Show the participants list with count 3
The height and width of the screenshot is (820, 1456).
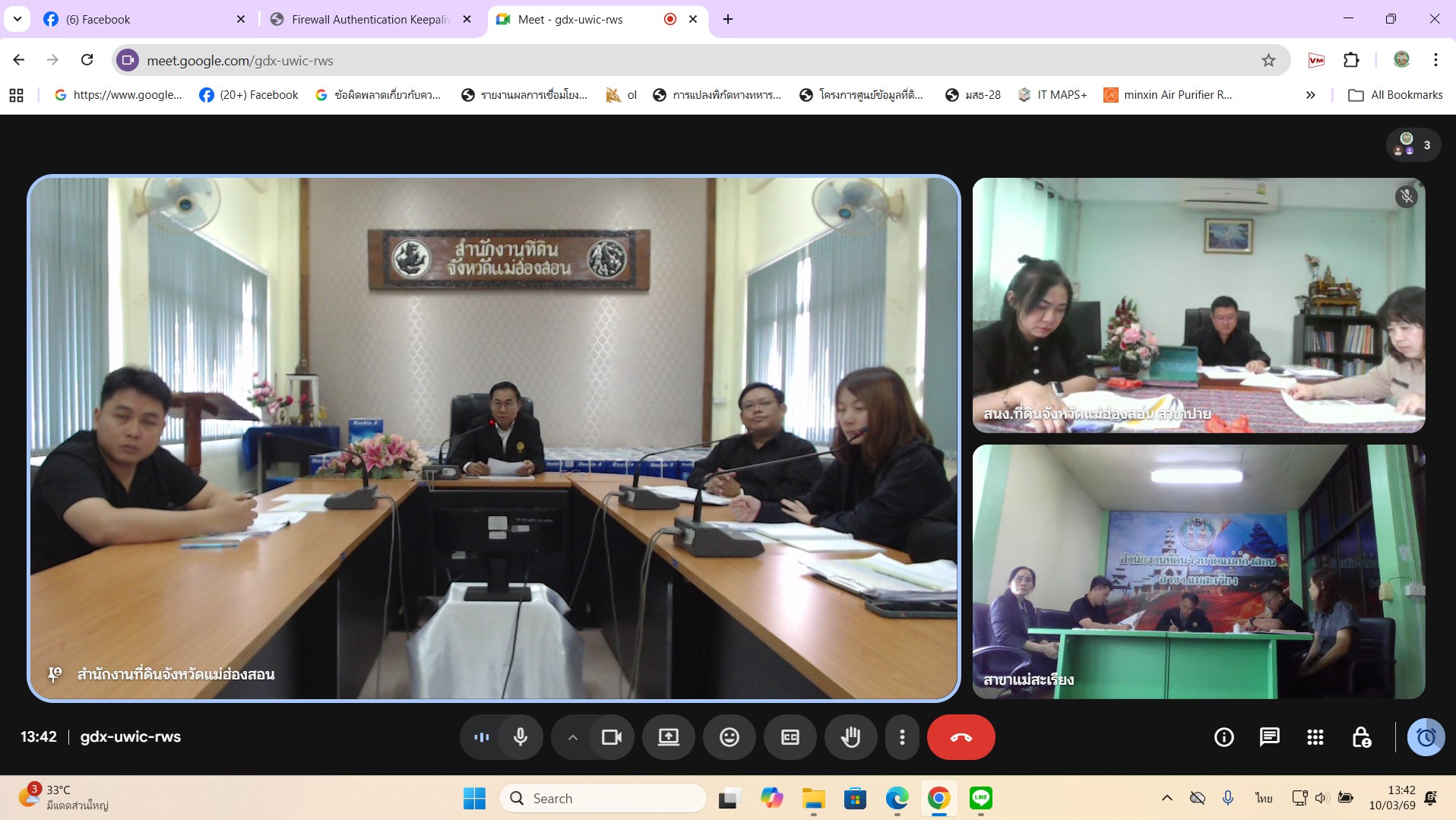click(x=1413, y=144)
